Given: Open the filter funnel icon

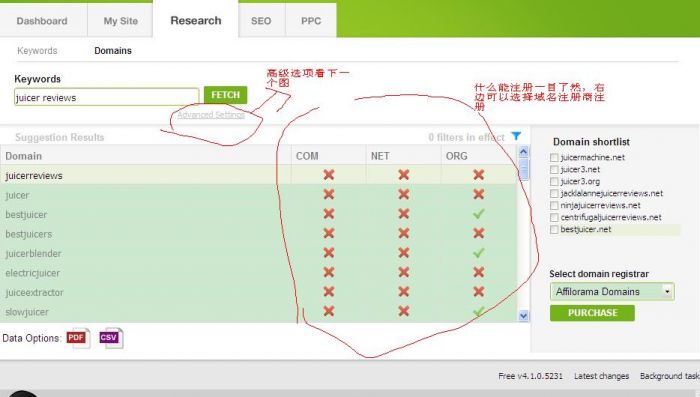Looking at the screenshot, I should pos(516,136).
